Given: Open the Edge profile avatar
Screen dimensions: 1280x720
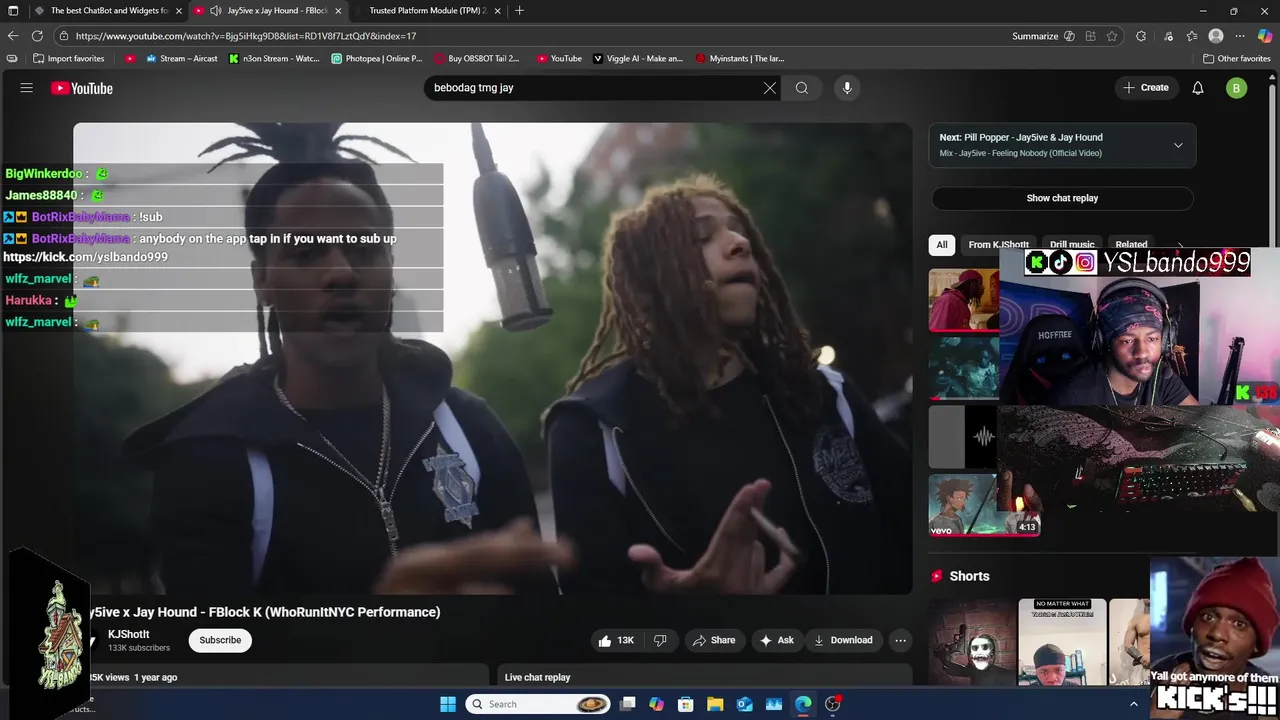Looking at the screenshot, I should coord(1216,36).
